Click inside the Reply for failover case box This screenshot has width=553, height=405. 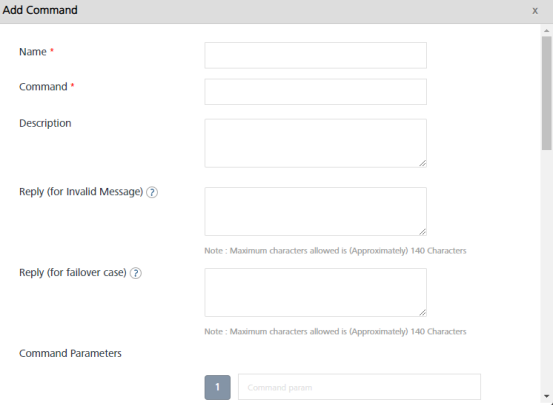(315, 292)
